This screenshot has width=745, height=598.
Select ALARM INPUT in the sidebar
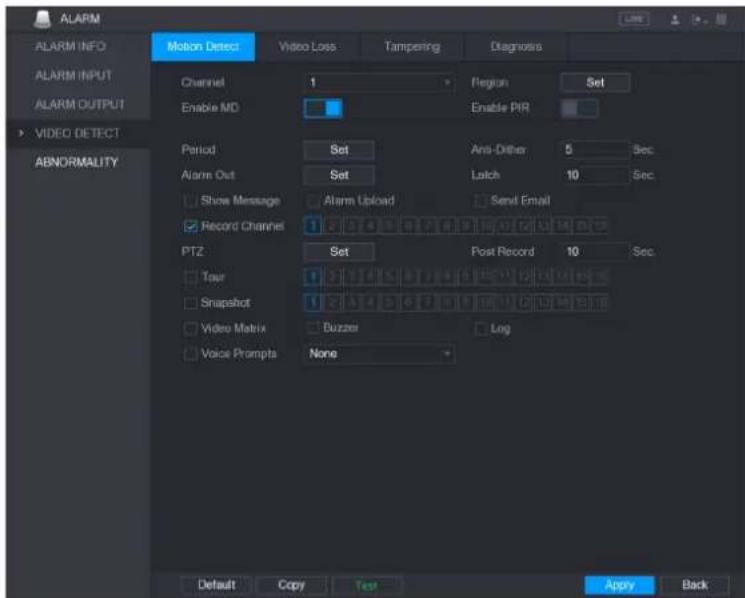click(73, 76)
